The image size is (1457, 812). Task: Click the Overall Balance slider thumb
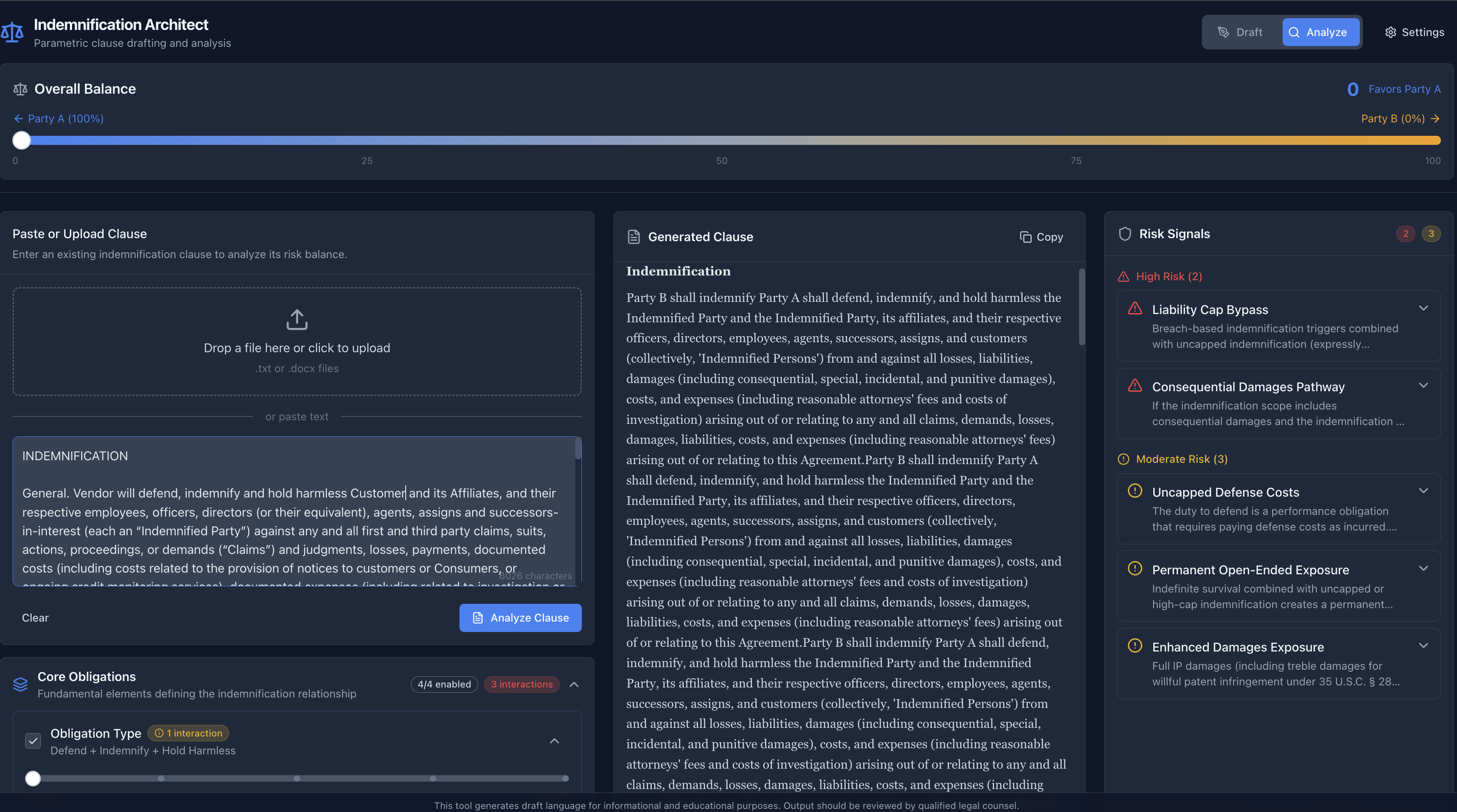22,140
